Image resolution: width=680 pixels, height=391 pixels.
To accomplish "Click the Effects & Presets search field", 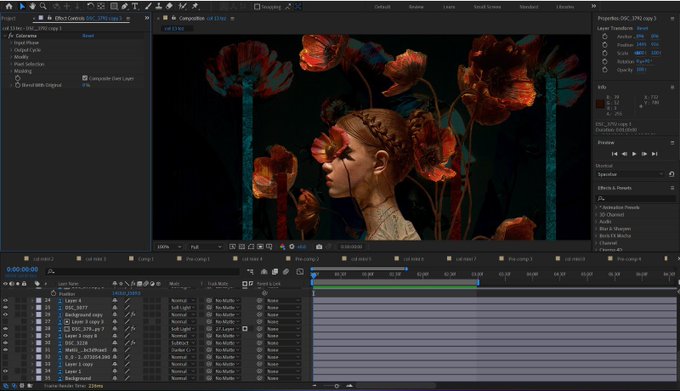I will click(x=635, y=198).
